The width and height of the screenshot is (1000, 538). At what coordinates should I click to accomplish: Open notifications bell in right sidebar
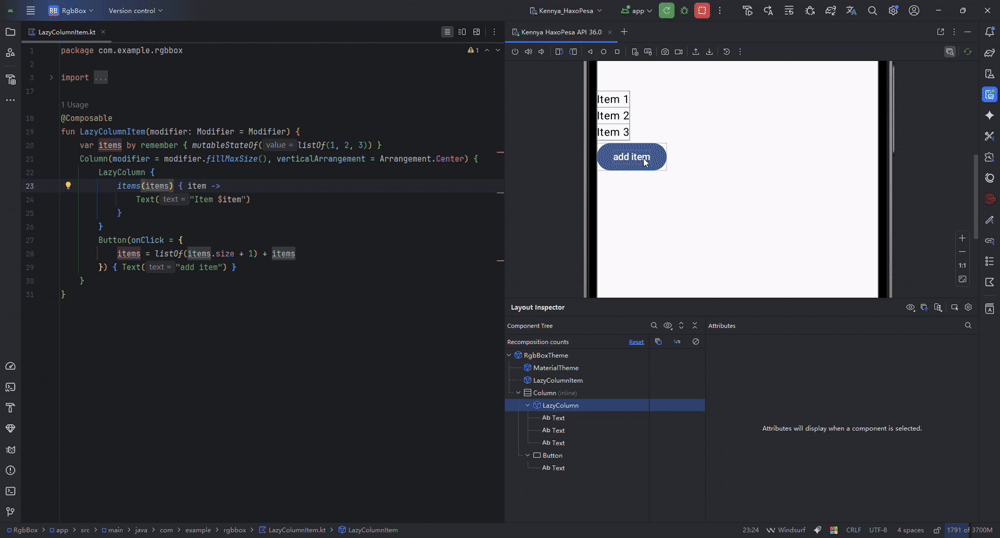tap(989, 32)
